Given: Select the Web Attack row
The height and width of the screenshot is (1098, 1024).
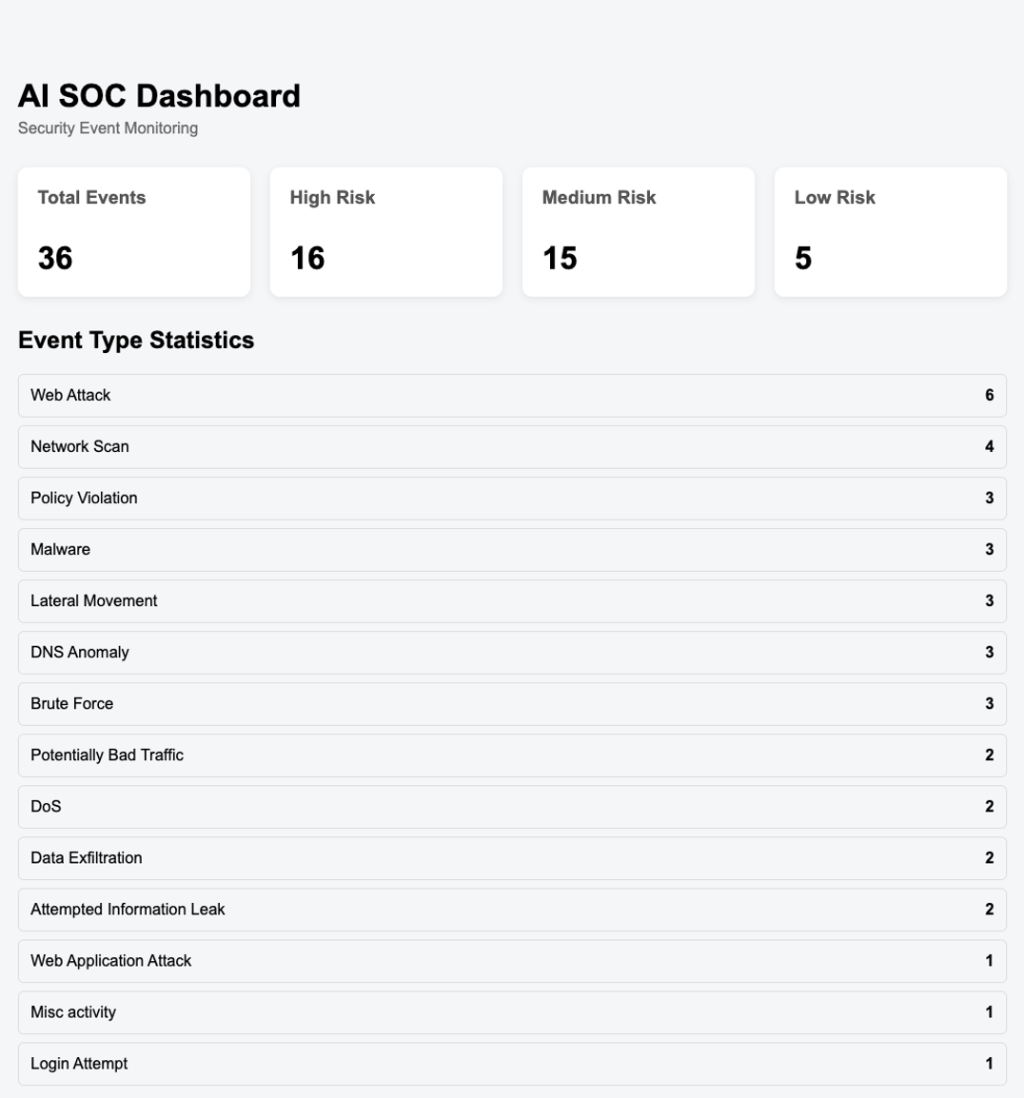Looking at the screenshot, I should point(512,396).
